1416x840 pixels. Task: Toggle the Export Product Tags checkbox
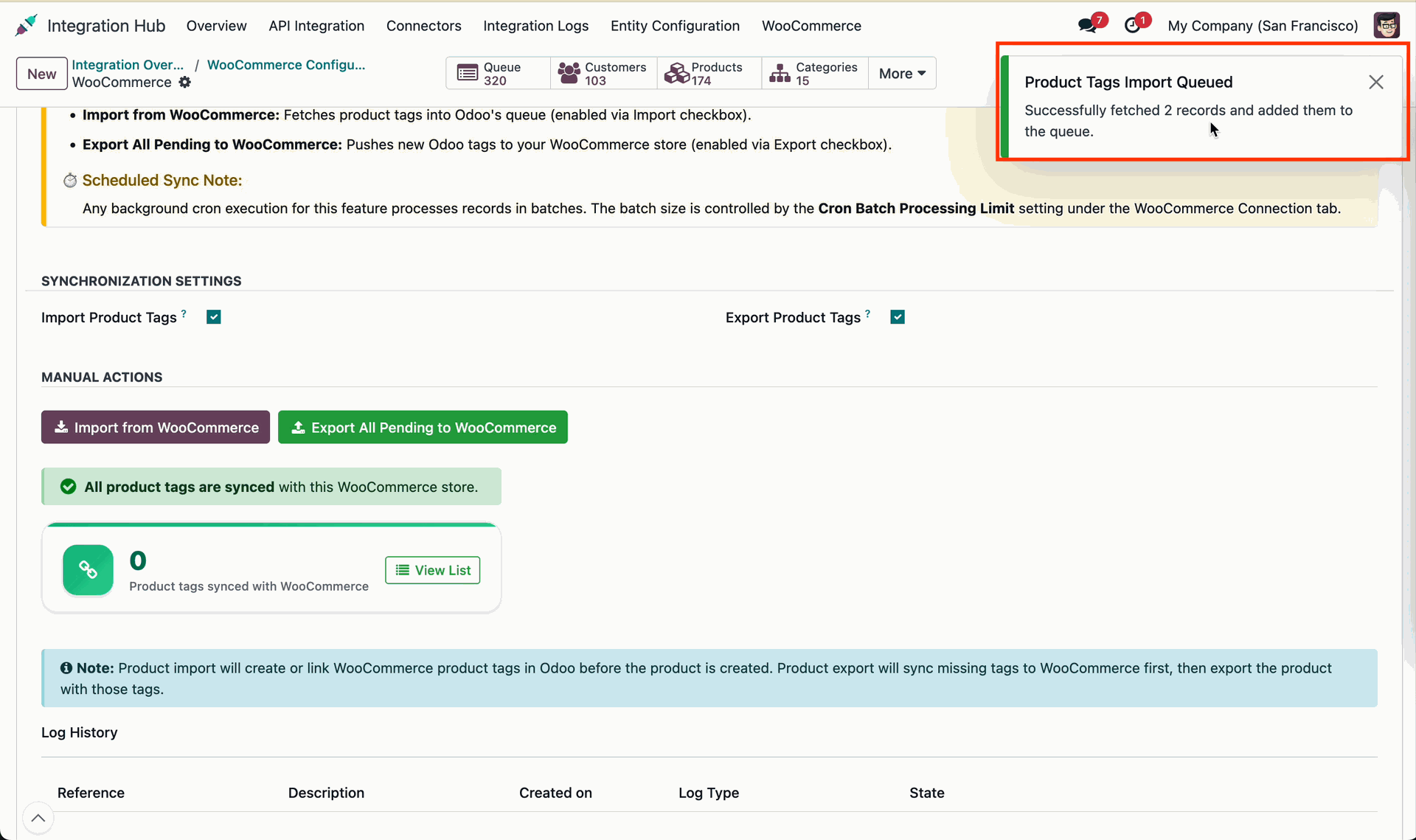tap(898, 317)
